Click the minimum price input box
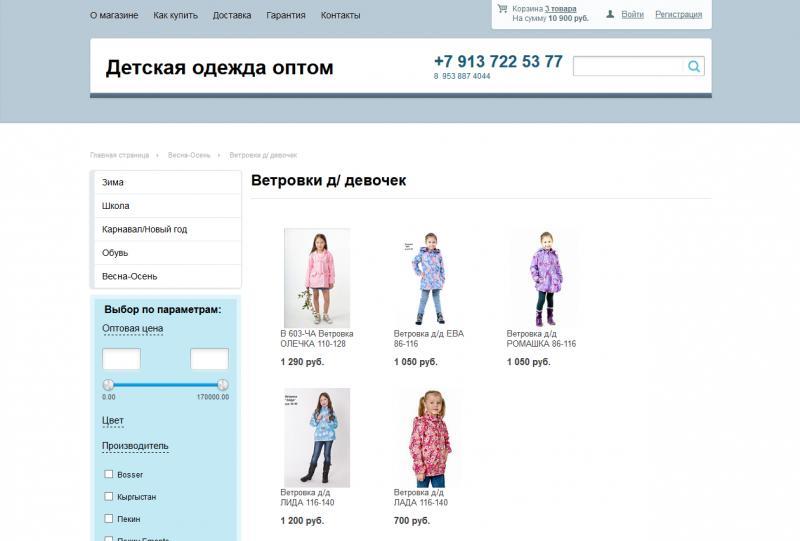Screen dimensions: 800x541 pos(121,359)
